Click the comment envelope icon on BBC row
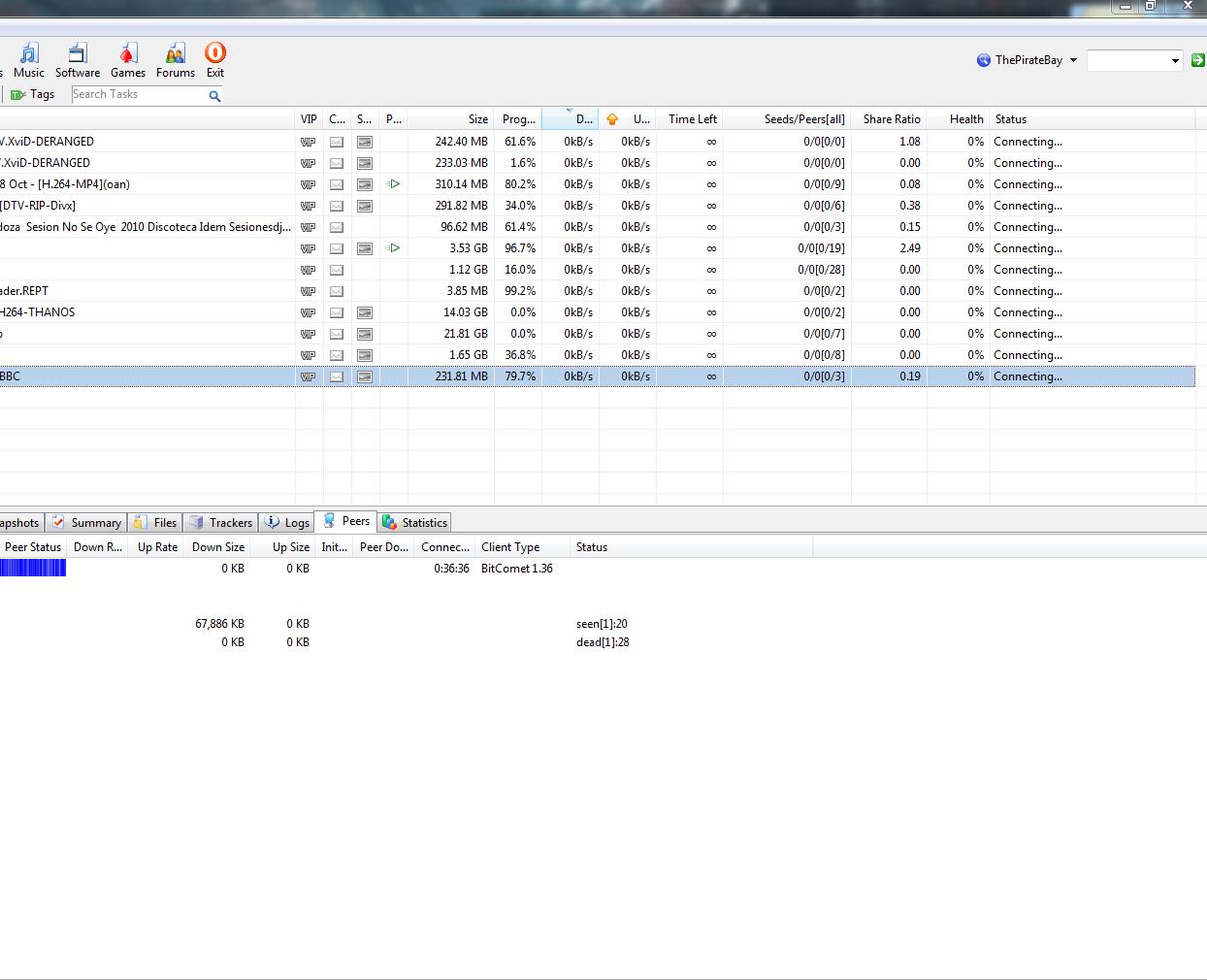Image resolution: width=1207 pixels, height=980 pixels. pyautogui.click(x=337, y=376)
